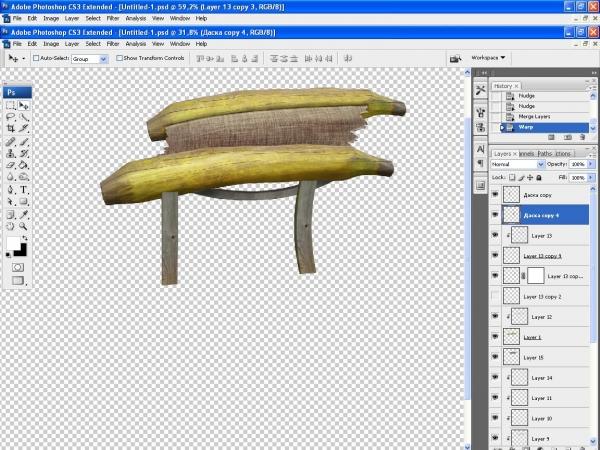
Task: Select the Rectangular Marquee tool
Action: pos(10,106)
